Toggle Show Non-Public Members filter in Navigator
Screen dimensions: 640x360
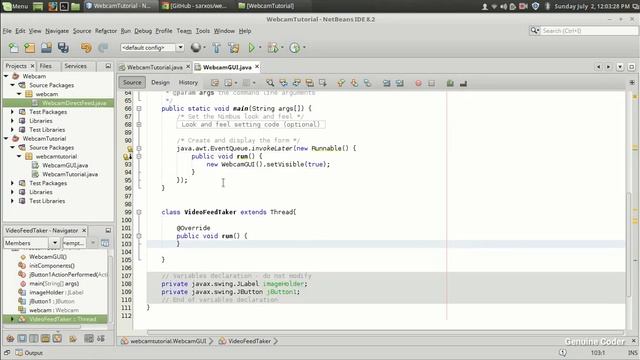(46, 338)
